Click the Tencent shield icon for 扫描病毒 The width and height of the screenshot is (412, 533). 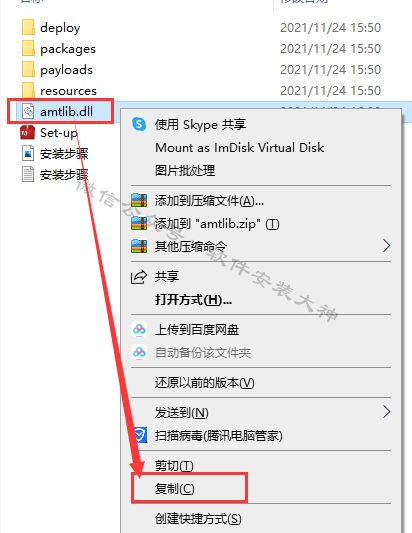tap(140, 435)
